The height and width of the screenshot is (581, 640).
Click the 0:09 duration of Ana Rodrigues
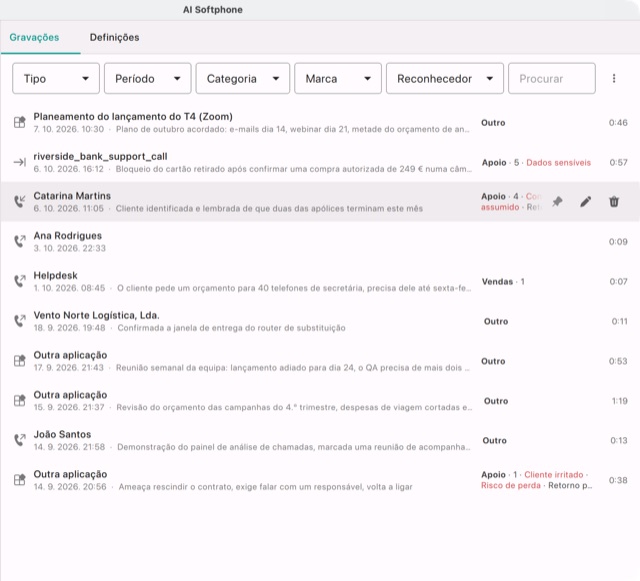(x=618, y=242)
